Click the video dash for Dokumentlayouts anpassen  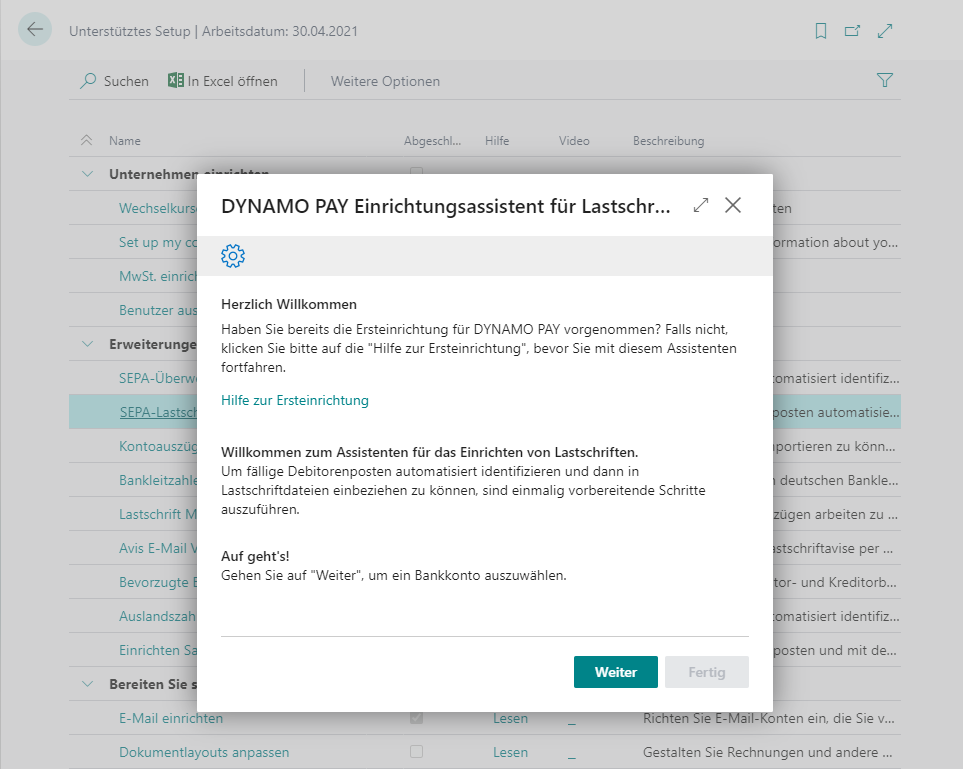(x=572, y=756)
